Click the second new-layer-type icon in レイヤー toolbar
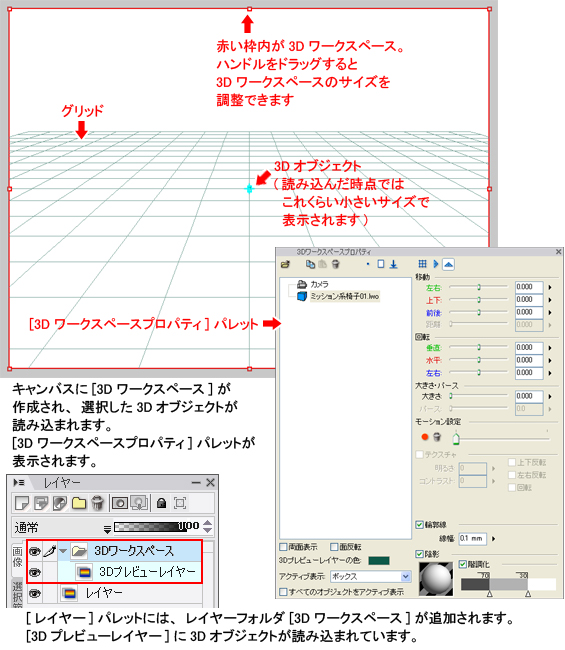Viewport: 565px width, 650px height. [41, 503]
